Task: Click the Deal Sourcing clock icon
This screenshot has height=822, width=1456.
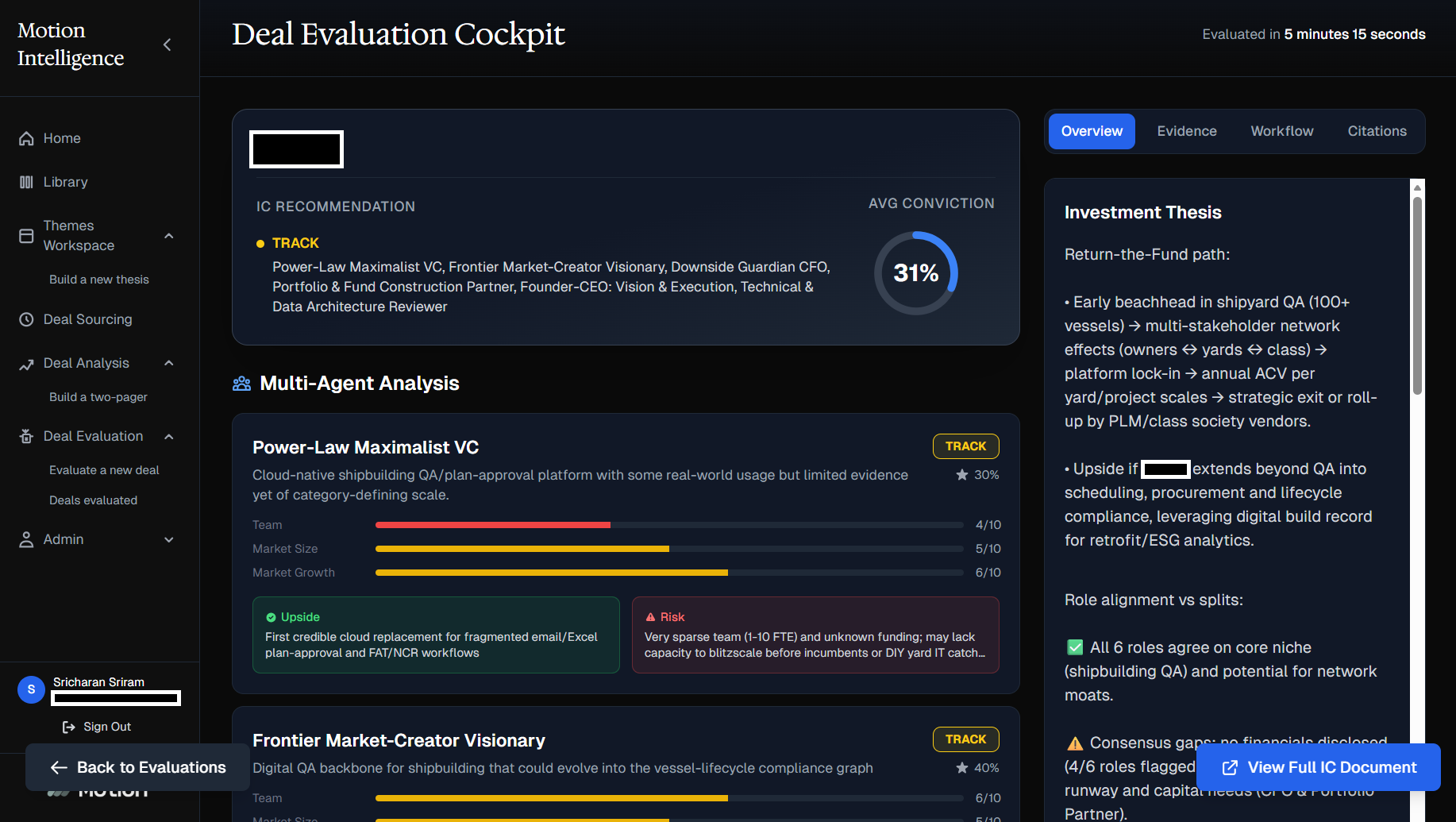Action: point(26,319)
